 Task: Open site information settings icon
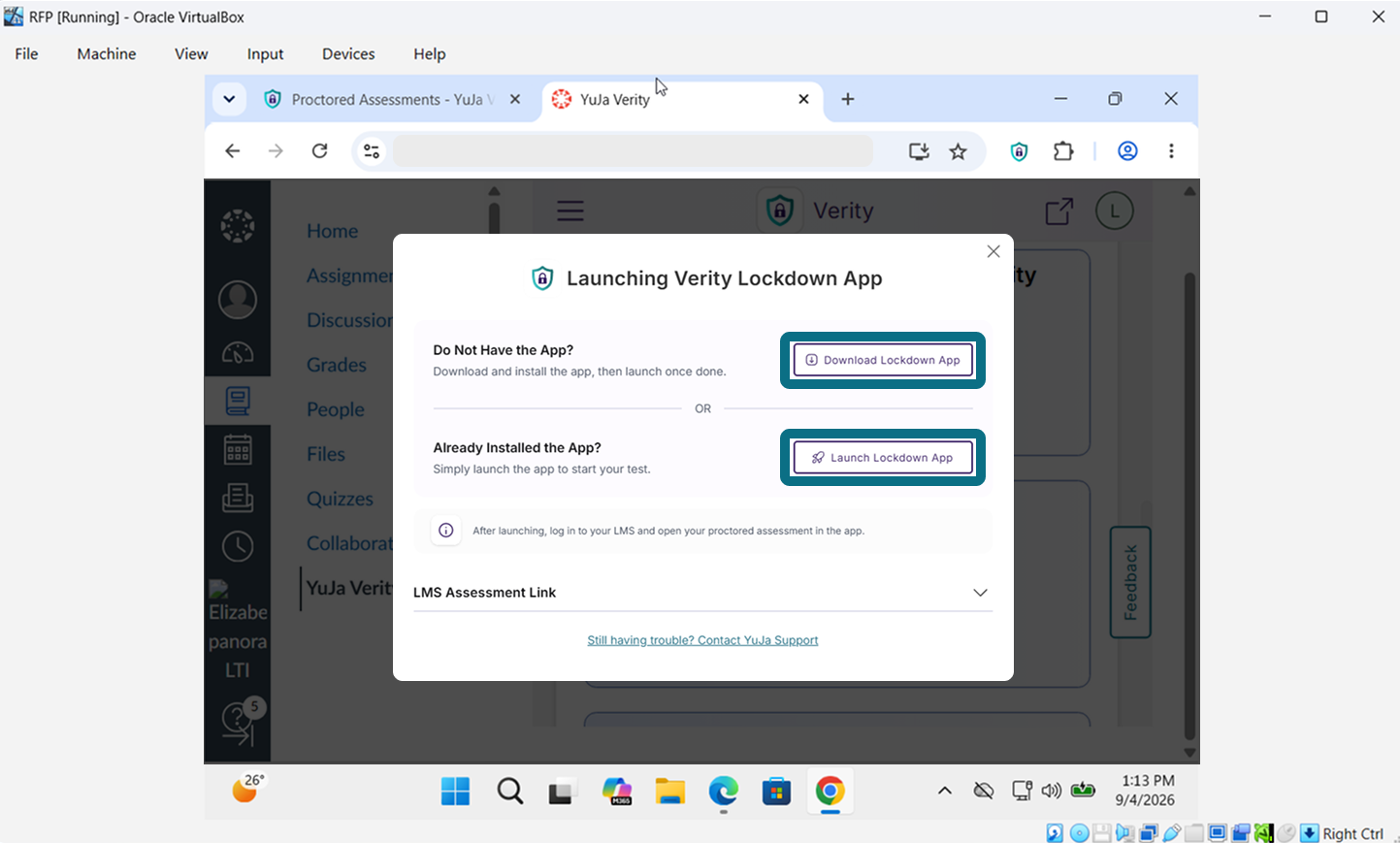pyautogui.click(x=372, y=150)
